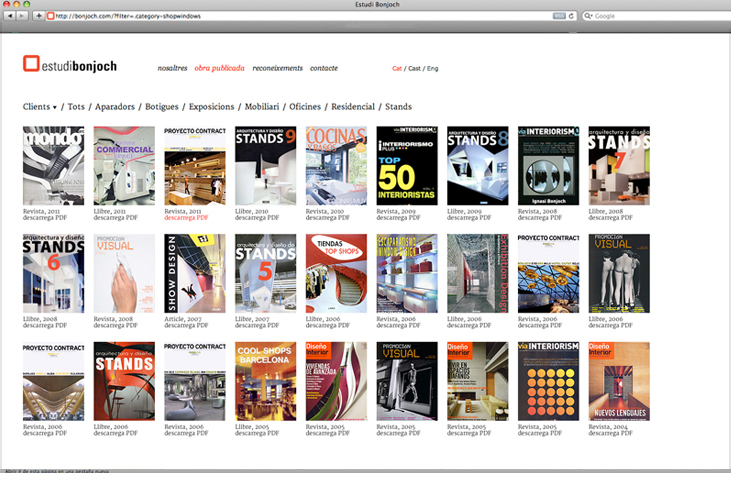Open the Show Design article cover
Viewport: 731px width, 489px height.
click(x=195, y=273)
